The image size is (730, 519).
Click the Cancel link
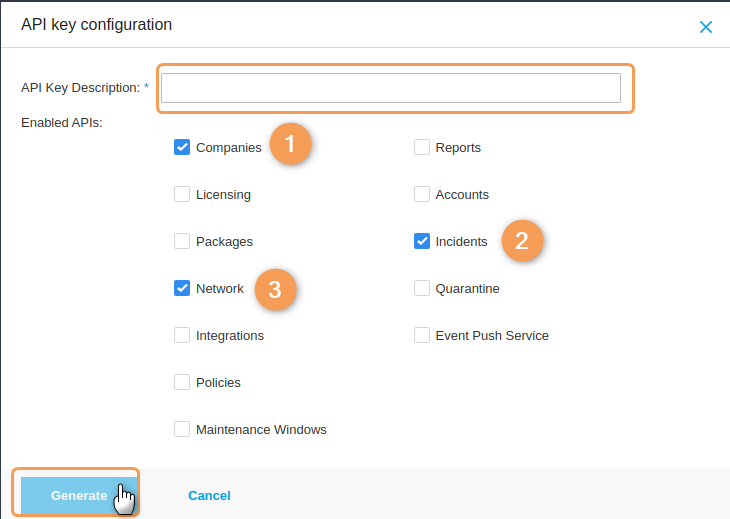coord(209,495)
